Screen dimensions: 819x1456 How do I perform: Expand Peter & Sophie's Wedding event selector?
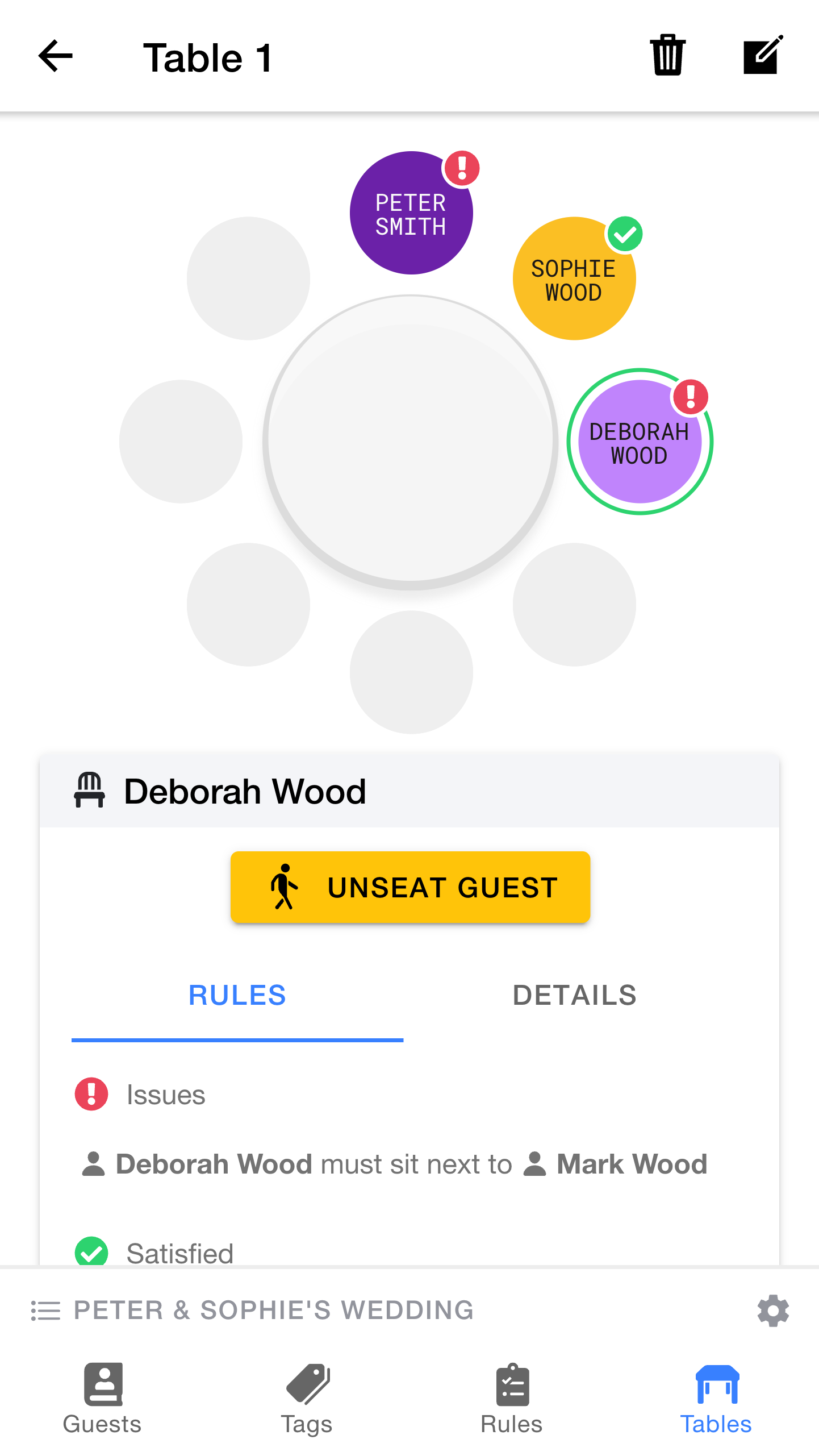point(274,1311)
